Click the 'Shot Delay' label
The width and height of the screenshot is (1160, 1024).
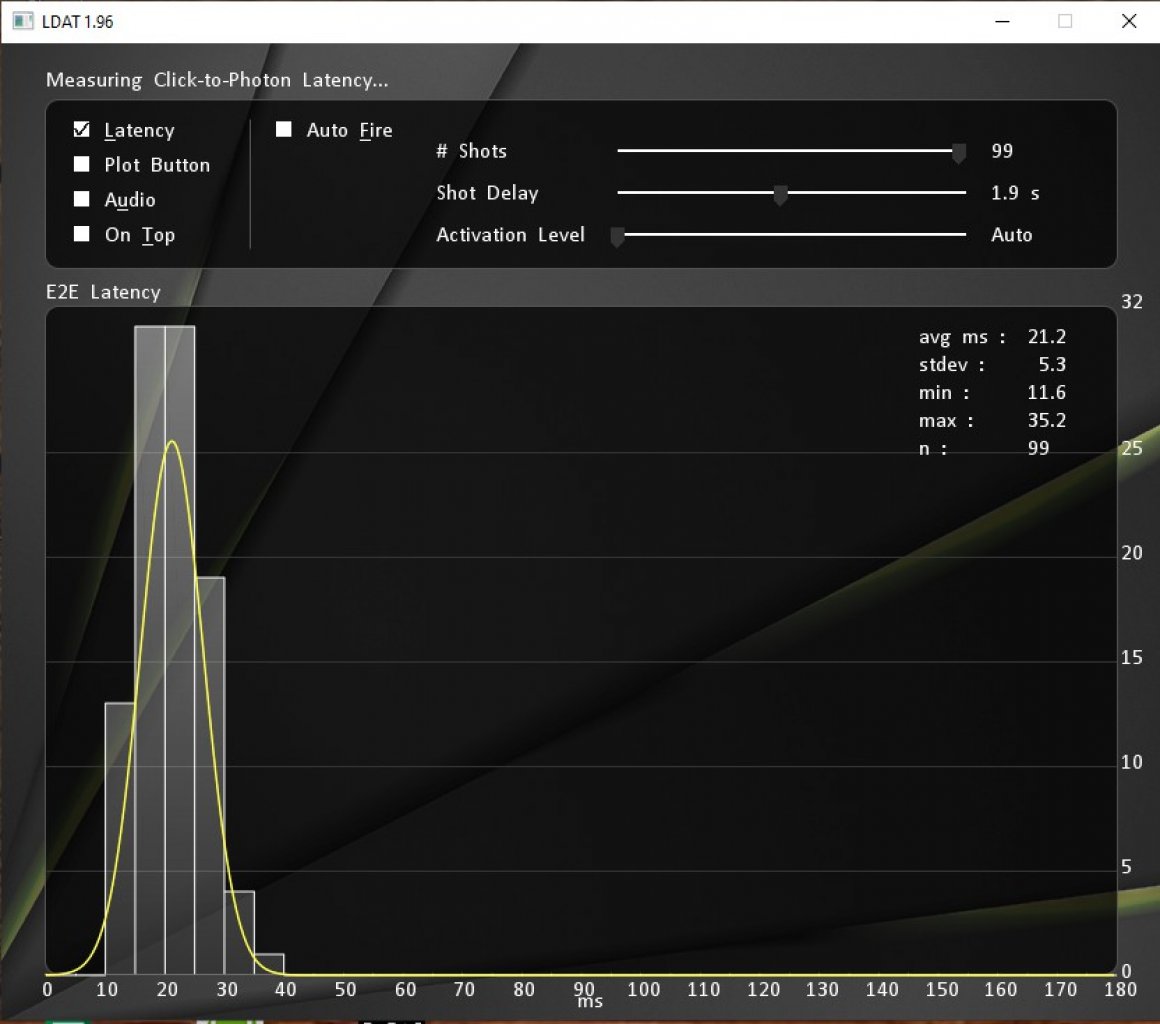[x=487, y=193]
